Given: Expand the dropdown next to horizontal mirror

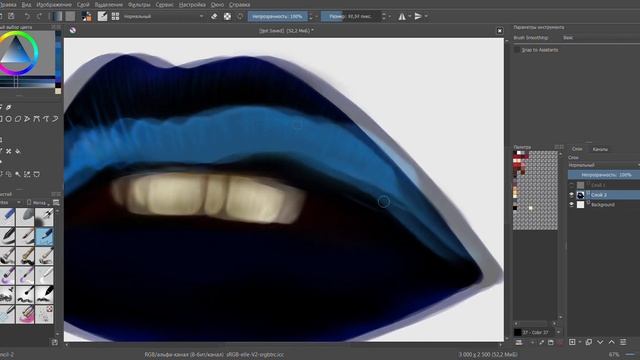Looking at the screenshot, I should (x=409, y=16).
